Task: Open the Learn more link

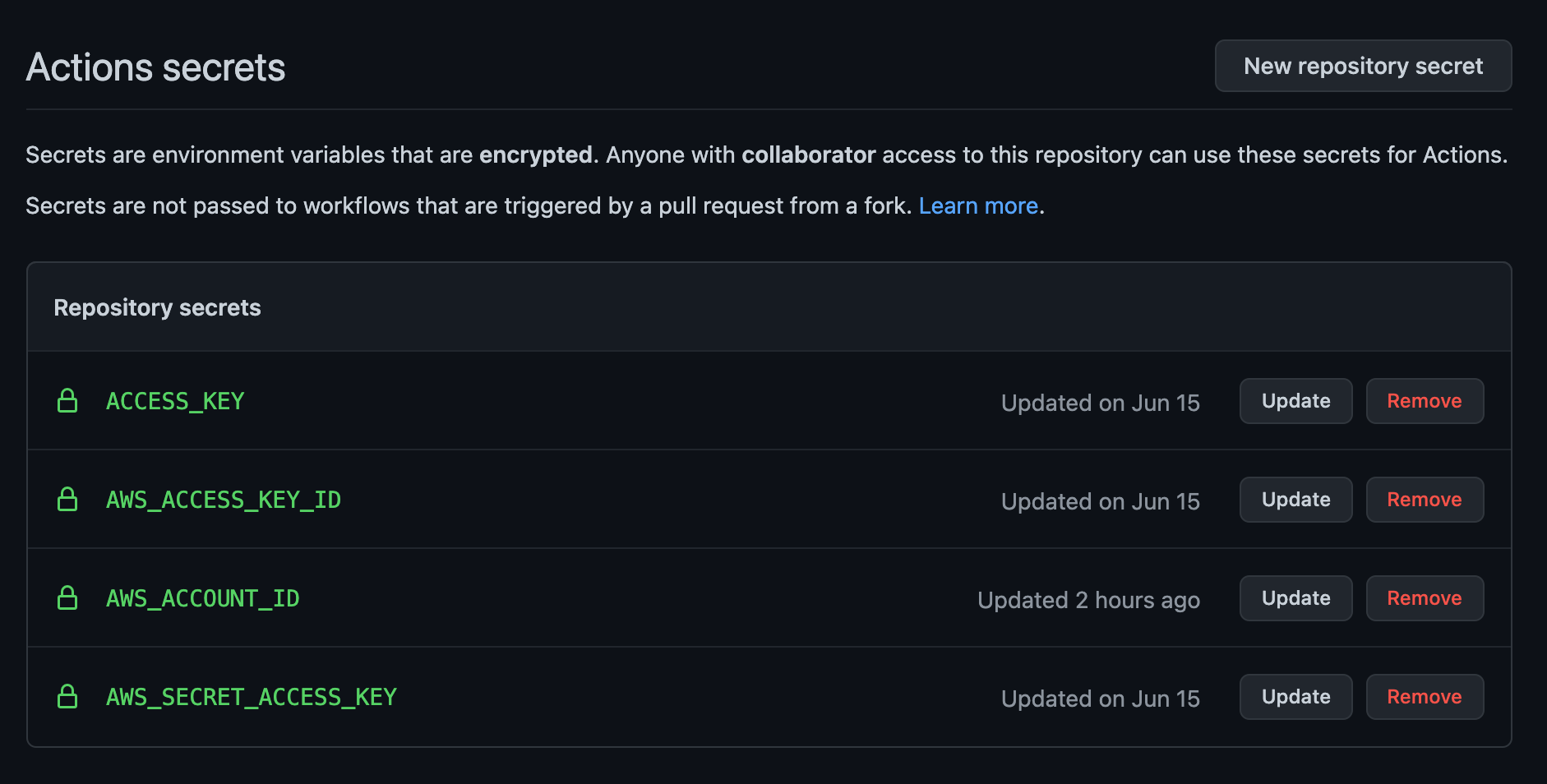Action: click(x=978, y=205)
